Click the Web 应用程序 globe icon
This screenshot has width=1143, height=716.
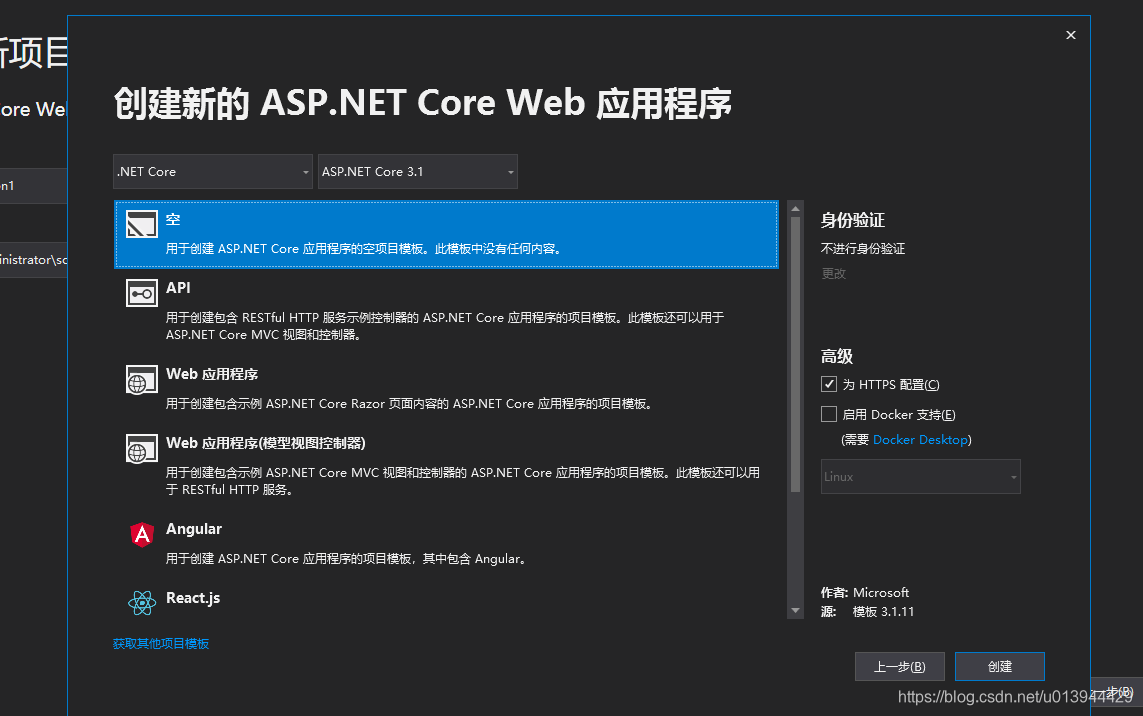[141, 379]
